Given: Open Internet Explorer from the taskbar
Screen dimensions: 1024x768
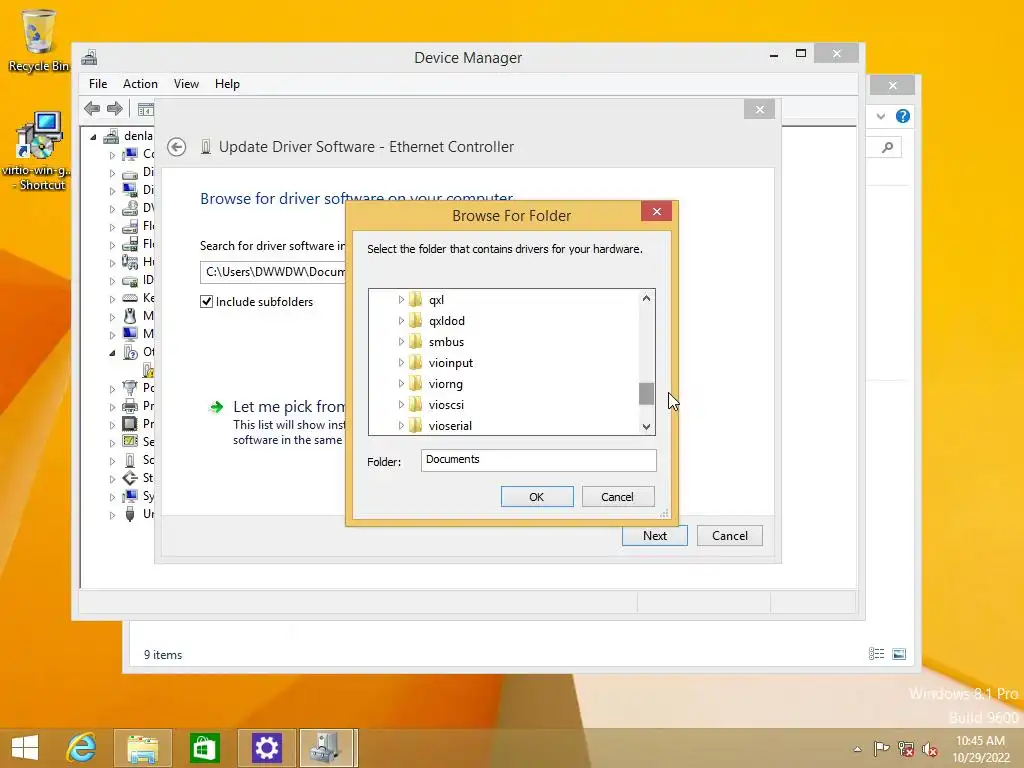Looking at the screenshot, I should [82, 748].
